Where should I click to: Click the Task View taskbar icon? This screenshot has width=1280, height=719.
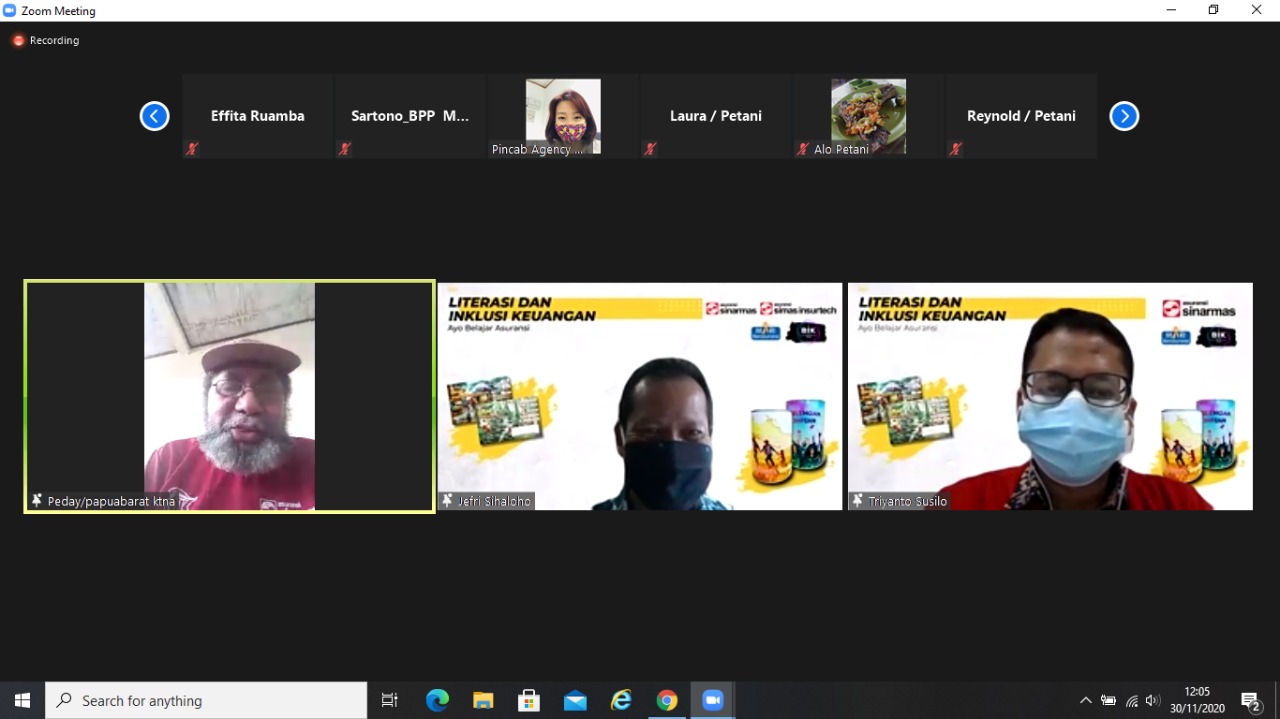pyautogui.click(x=390, y=700)
